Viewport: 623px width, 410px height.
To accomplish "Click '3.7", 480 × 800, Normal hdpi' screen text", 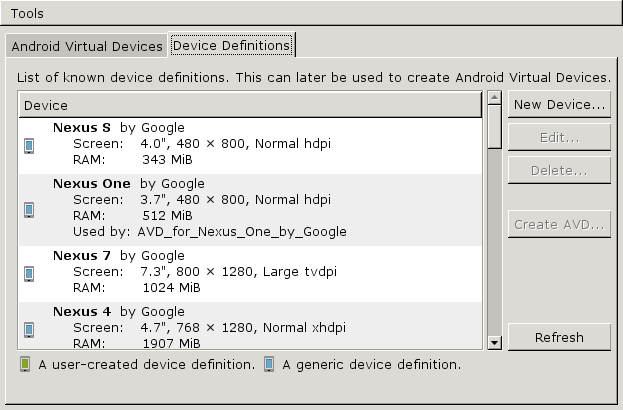I will pos(236,199).
